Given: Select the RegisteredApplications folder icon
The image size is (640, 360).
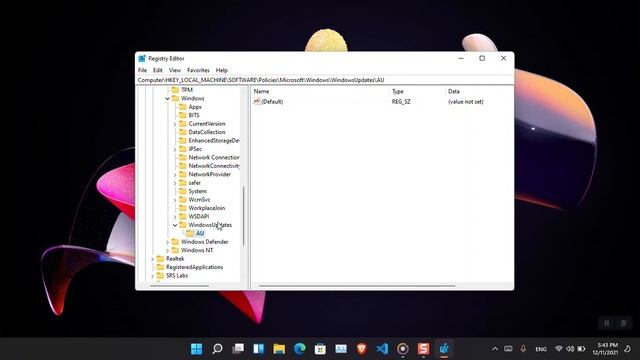Looking at the screenshot, I should (160, 267).
